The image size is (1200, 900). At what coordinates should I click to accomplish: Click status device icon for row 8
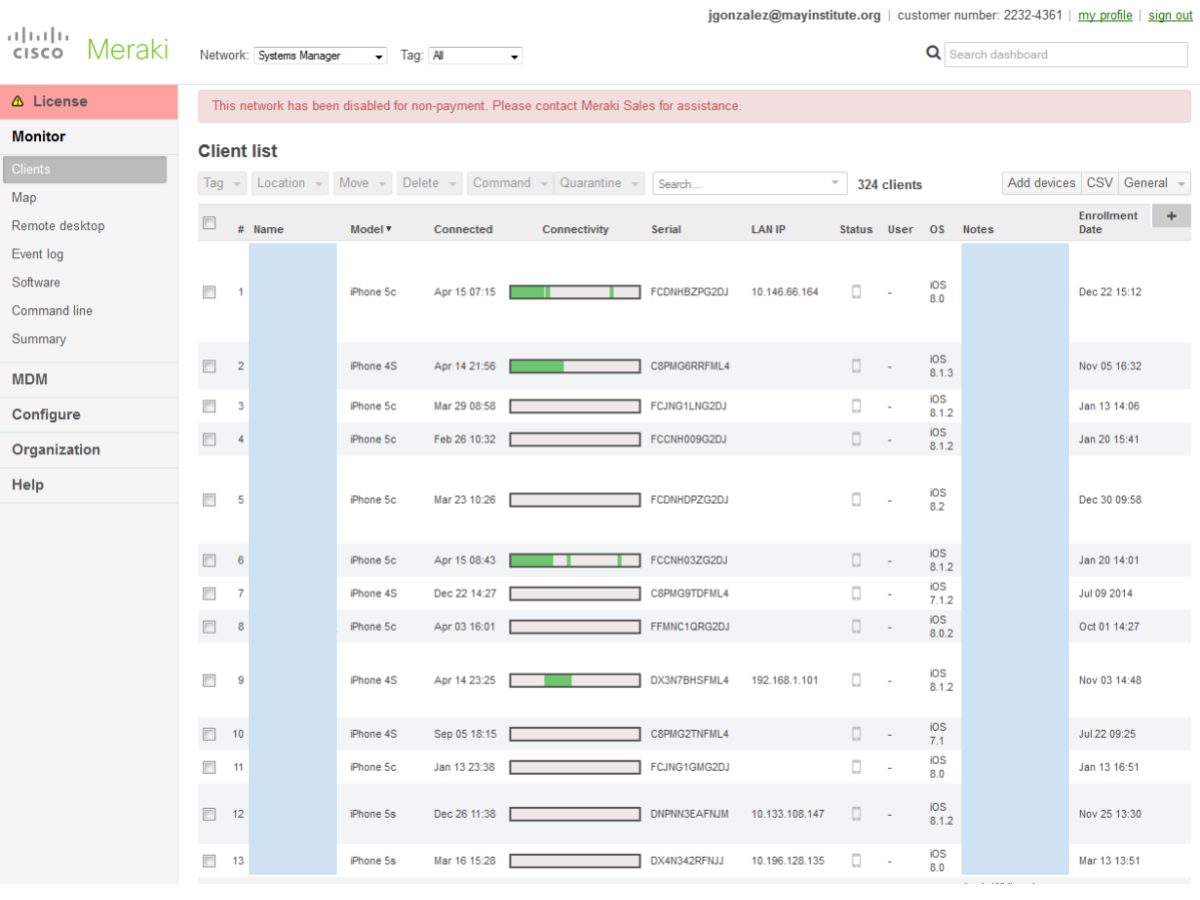856,626
